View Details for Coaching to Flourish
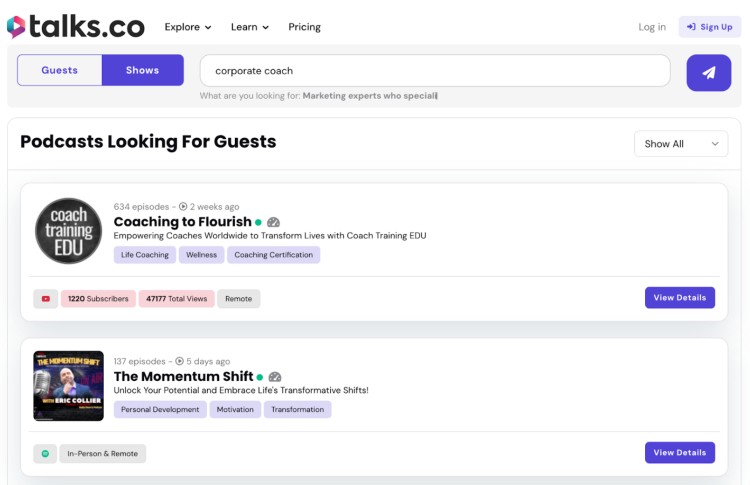The height and width of the screenshot is (485, 750). (680, 298)
